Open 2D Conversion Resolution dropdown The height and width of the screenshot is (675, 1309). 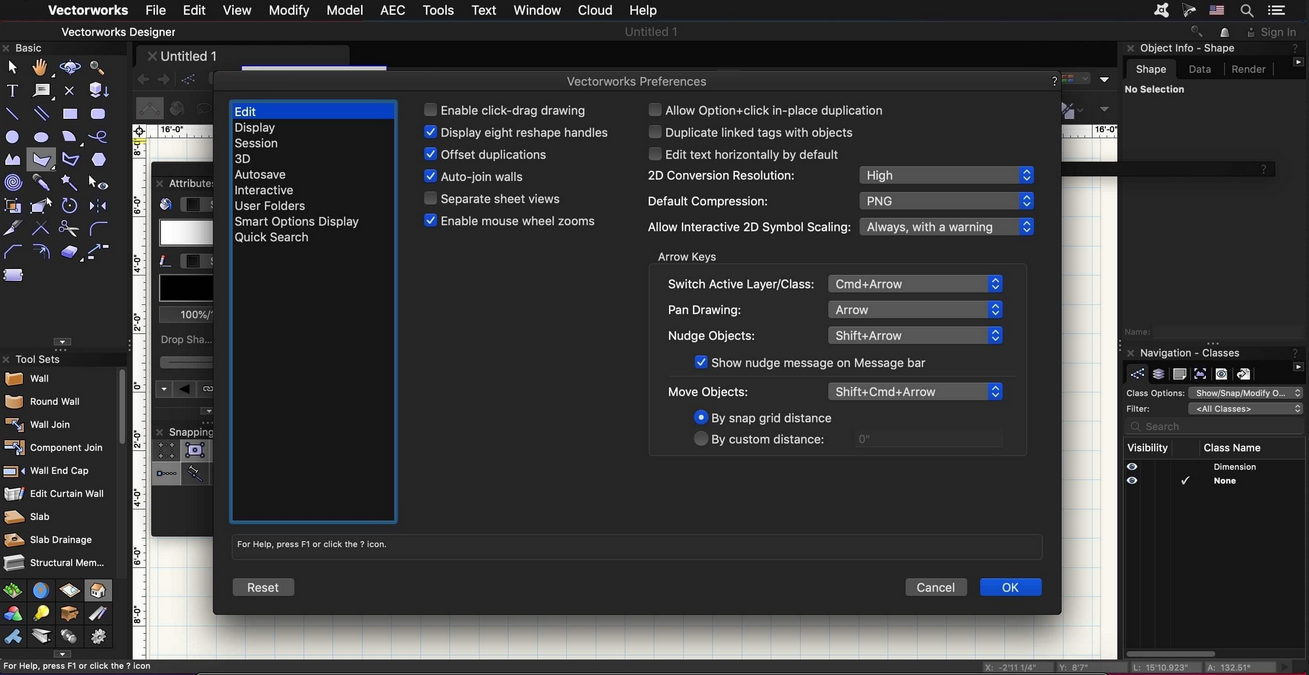click(946, 175)
